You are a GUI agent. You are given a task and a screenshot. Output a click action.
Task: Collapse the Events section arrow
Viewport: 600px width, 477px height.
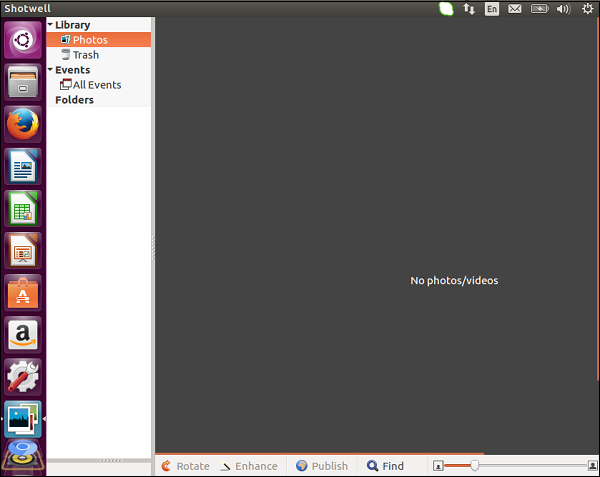(x=50, y=69)
